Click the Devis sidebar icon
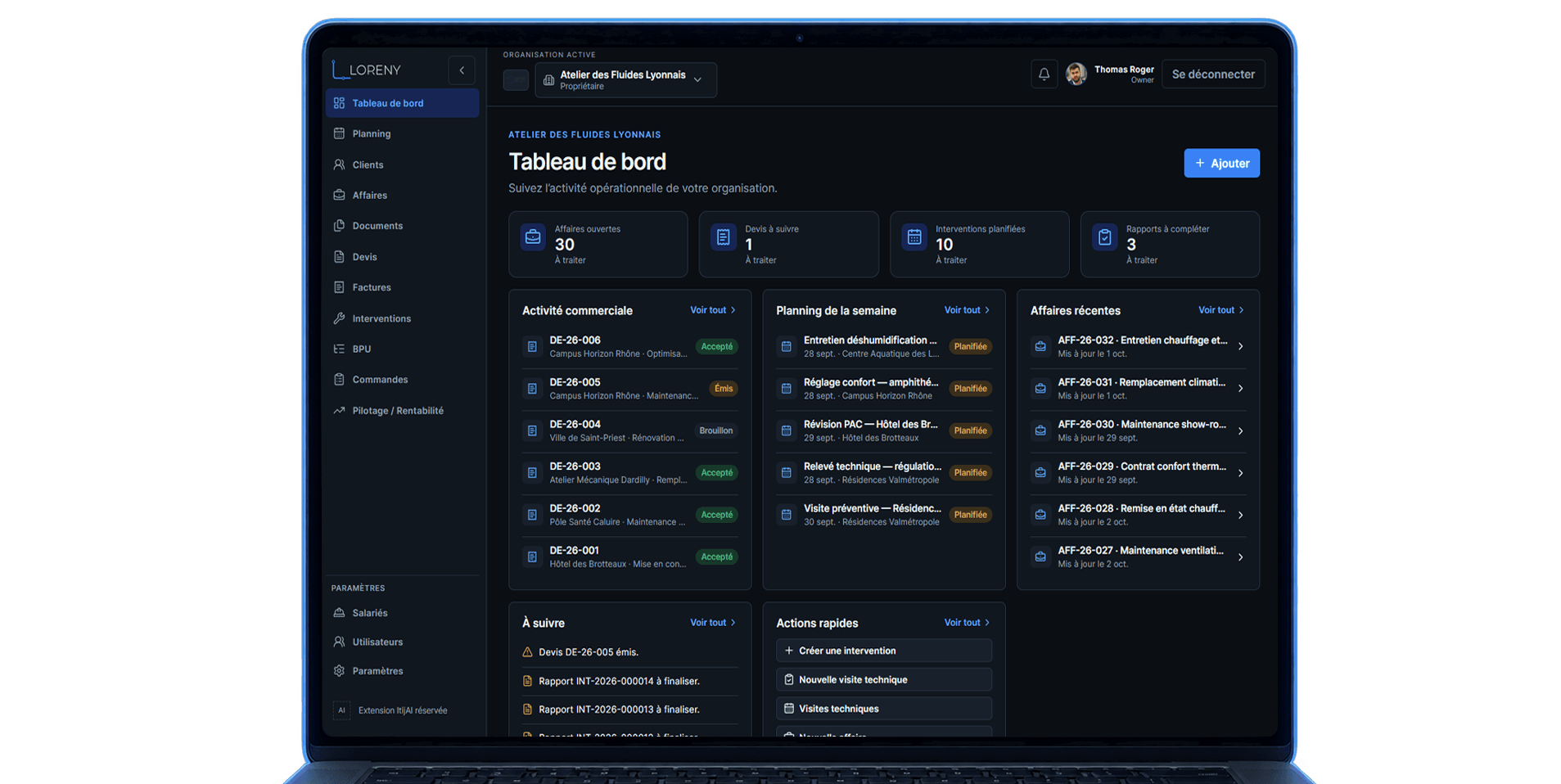Image resolution: width=1561 pixels, height=784 pixels. coord(339,257)
